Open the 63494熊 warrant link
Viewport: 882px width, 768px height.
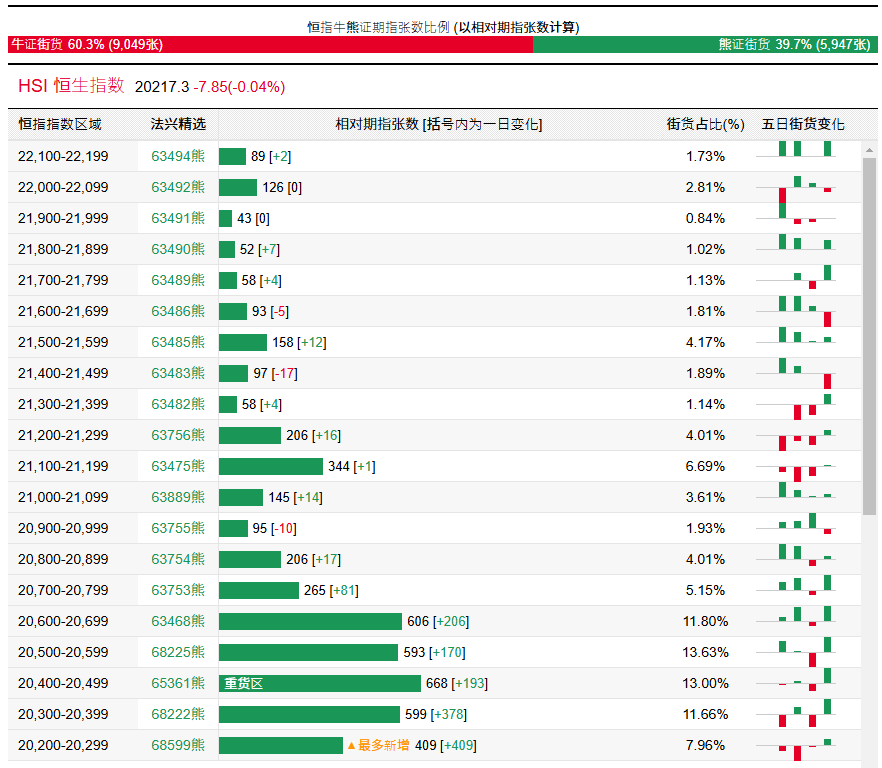tap(178, 156)
